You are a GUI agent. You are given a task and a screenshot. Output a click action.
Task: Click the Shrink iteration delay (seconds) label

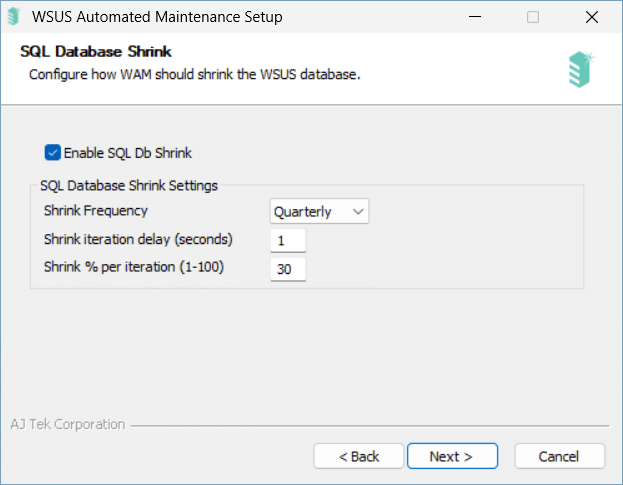pos(138,240)
